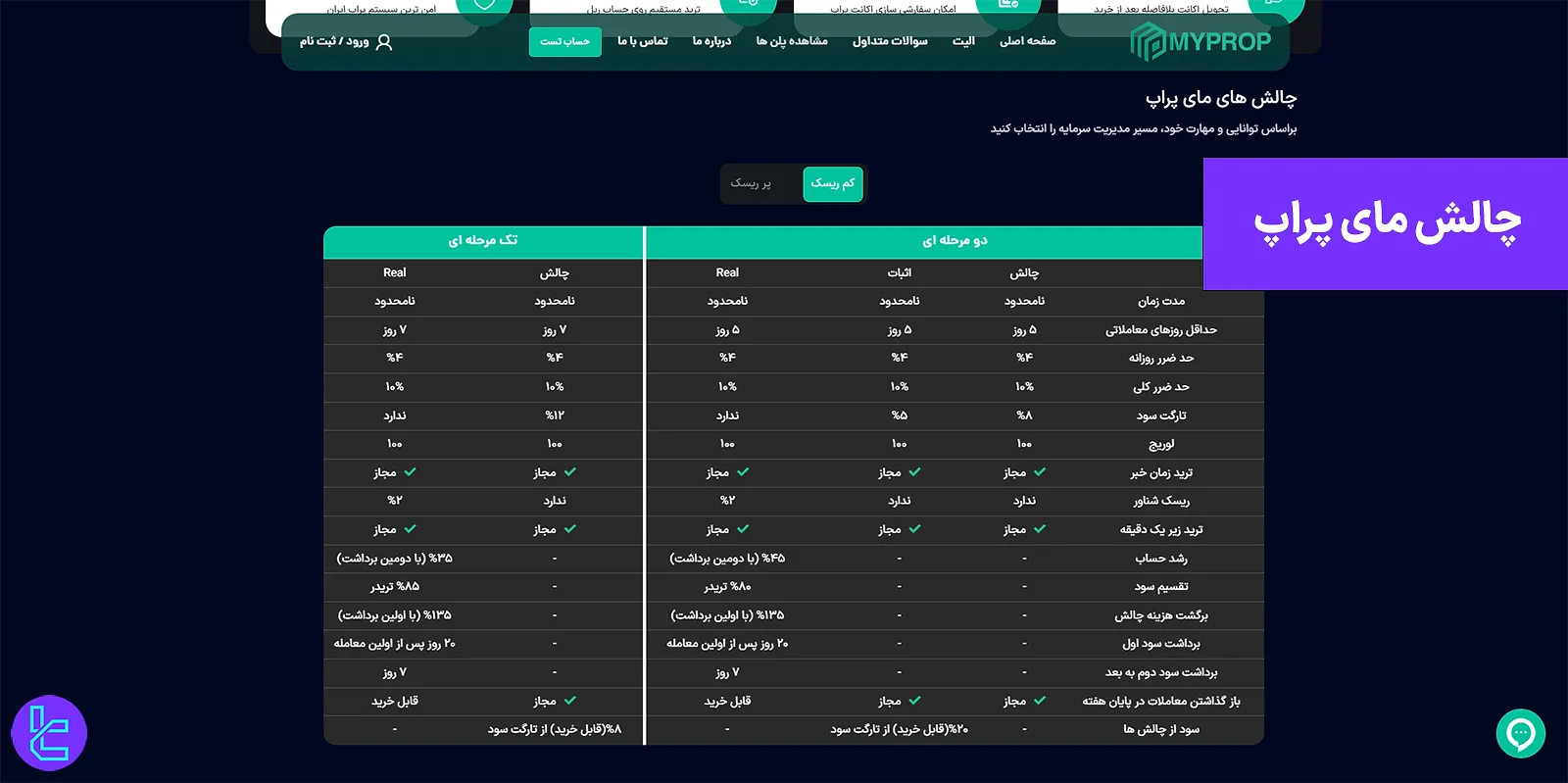
Task: Click the cell %۸۵ تریدر
Action: tap(395, 587)
